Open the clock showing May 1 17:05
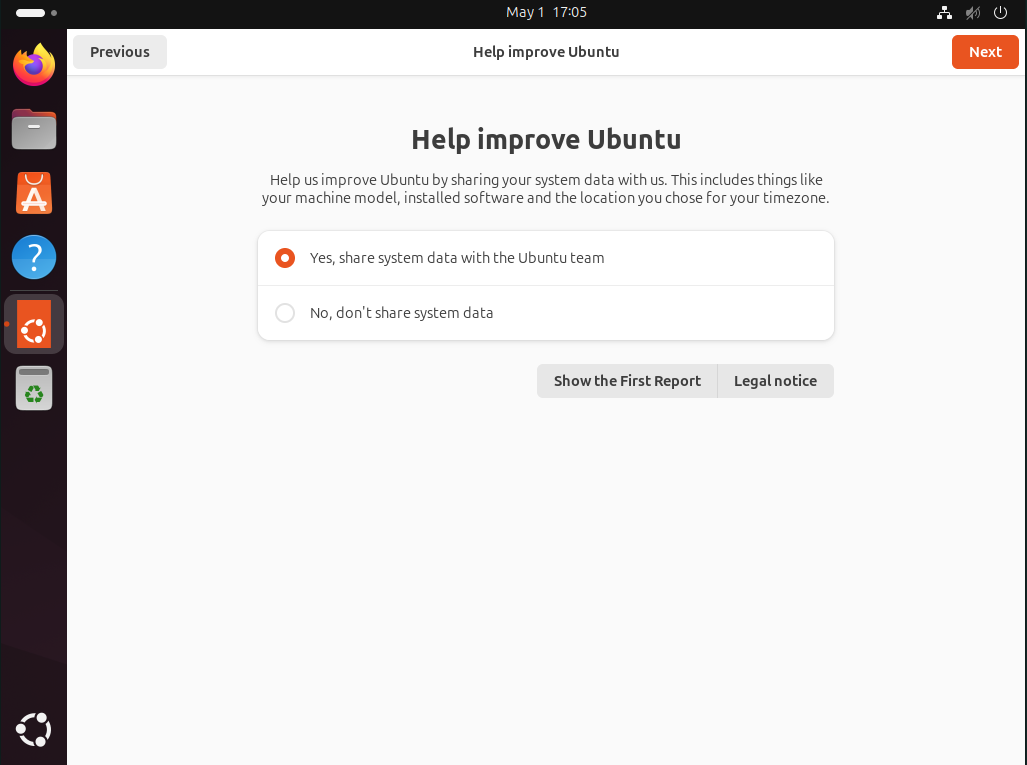This screenshot has width=1027, height=765. [546, 13]
